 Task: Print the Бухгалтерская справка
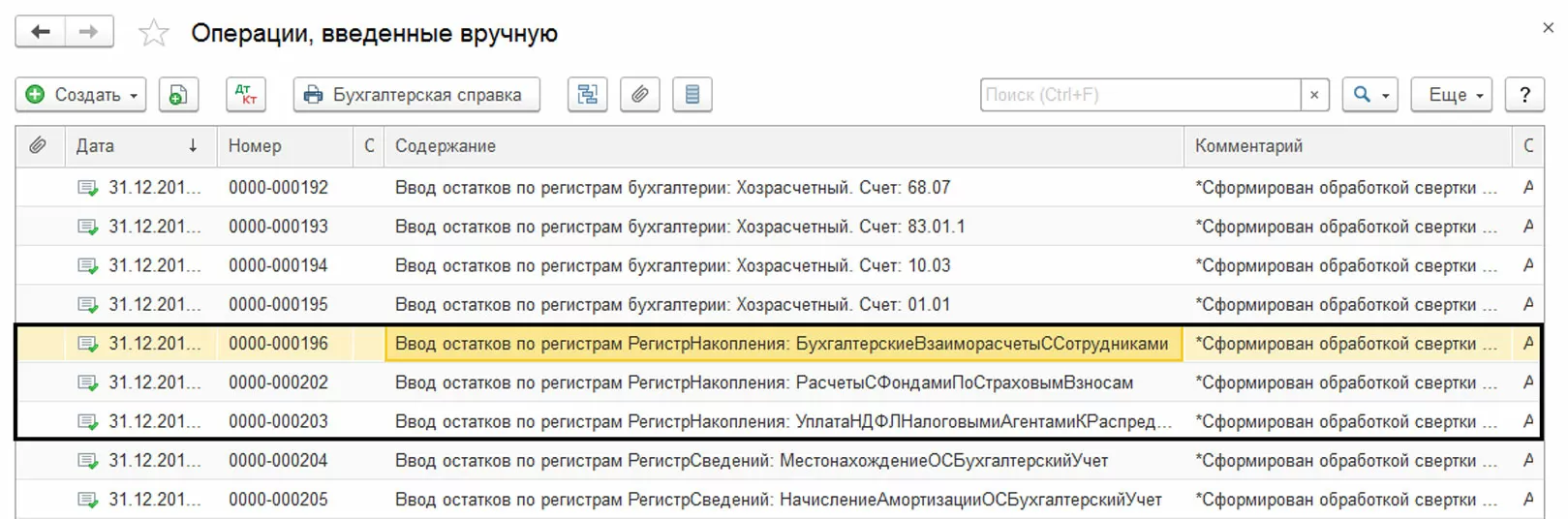[416, 95]
